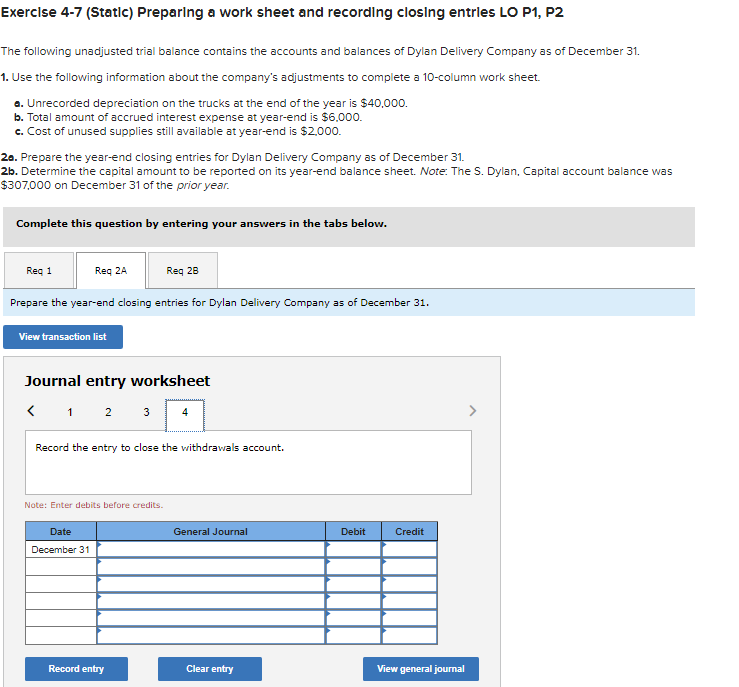Screen dimensions: 739x687
Task: Click the Date column header
Action: point(61,532)
